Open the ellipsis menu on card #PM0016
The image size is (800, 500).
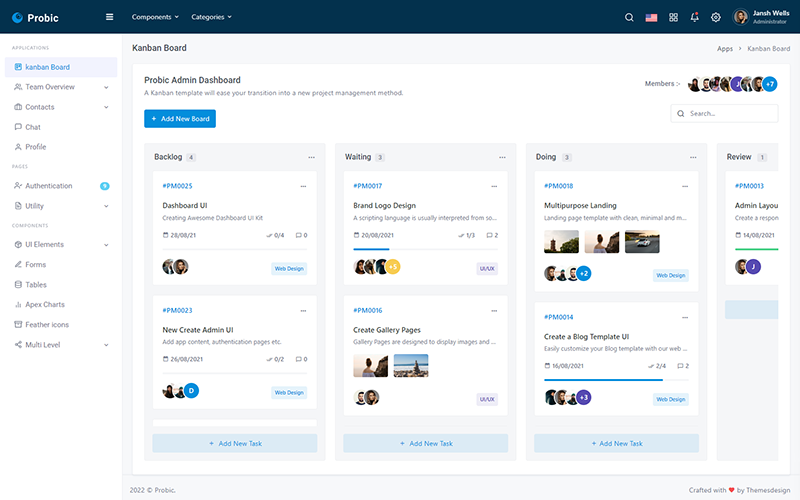coord(494,311)
